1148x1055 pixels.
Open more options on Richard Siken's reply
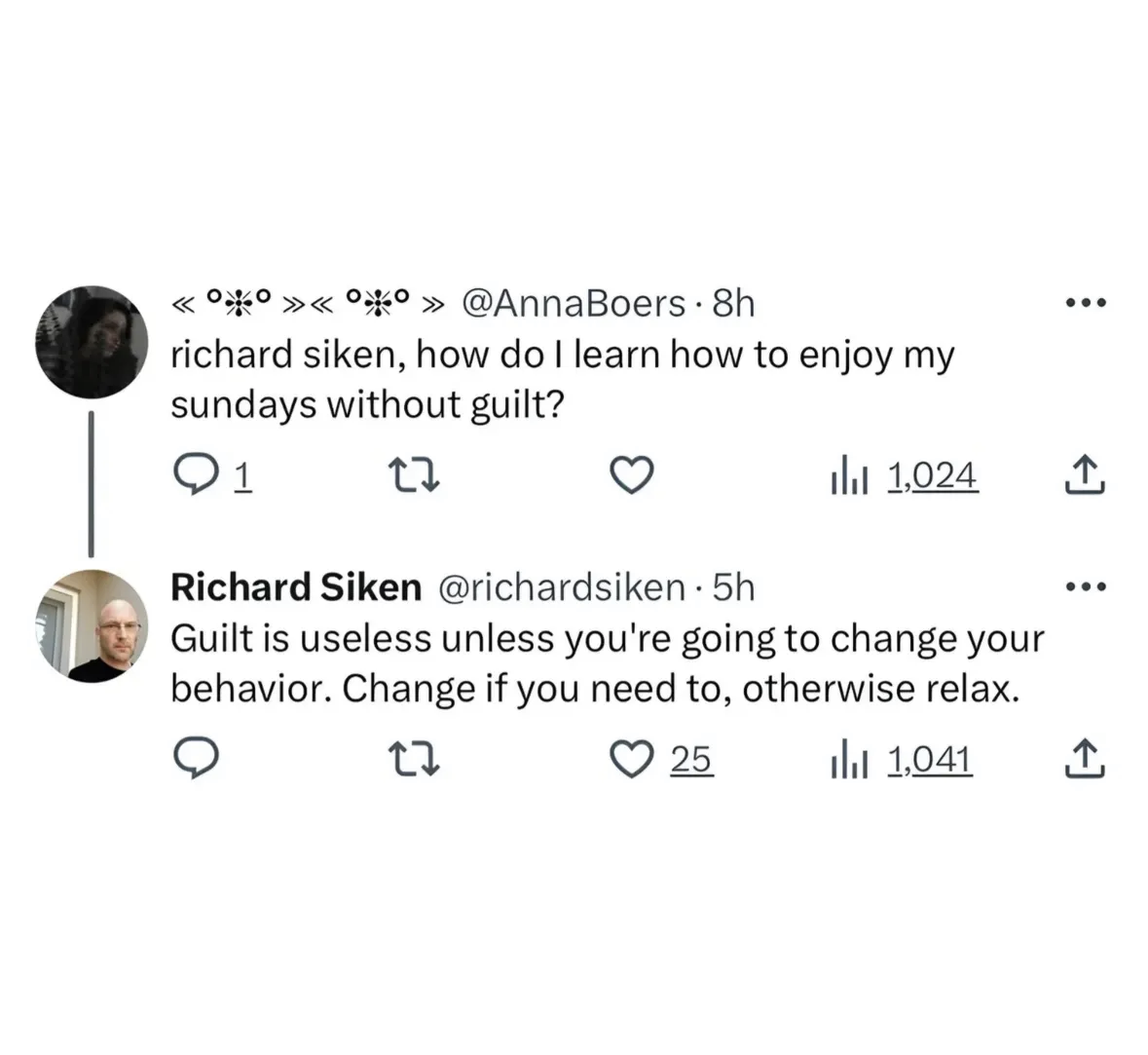pyautogui.click(x=1086, y=586)
